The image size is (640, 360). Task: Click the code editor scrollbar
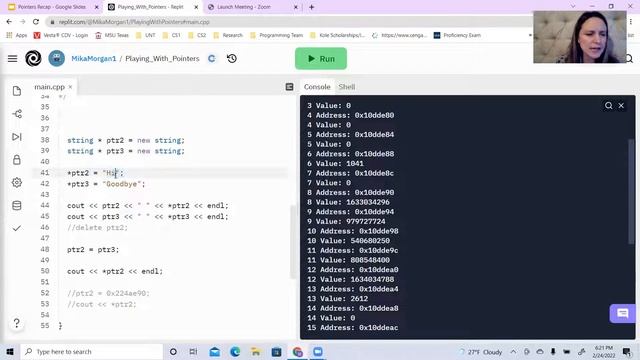(x=293, y=242)
